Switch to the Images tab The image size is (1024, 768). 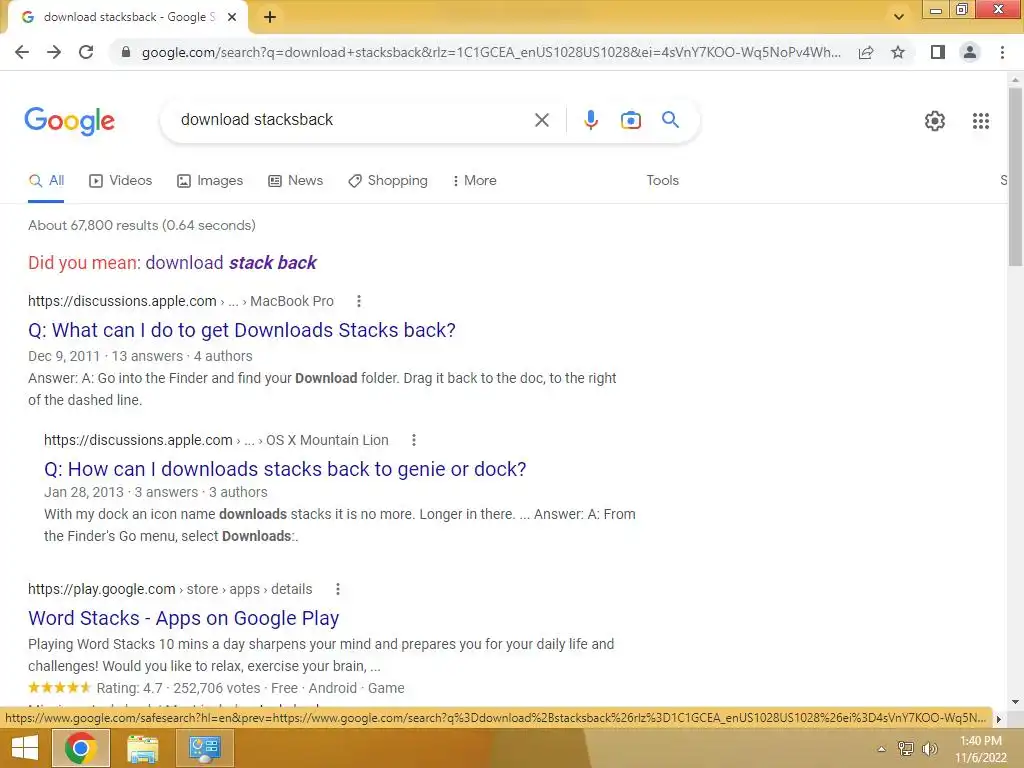pos(210,181)
